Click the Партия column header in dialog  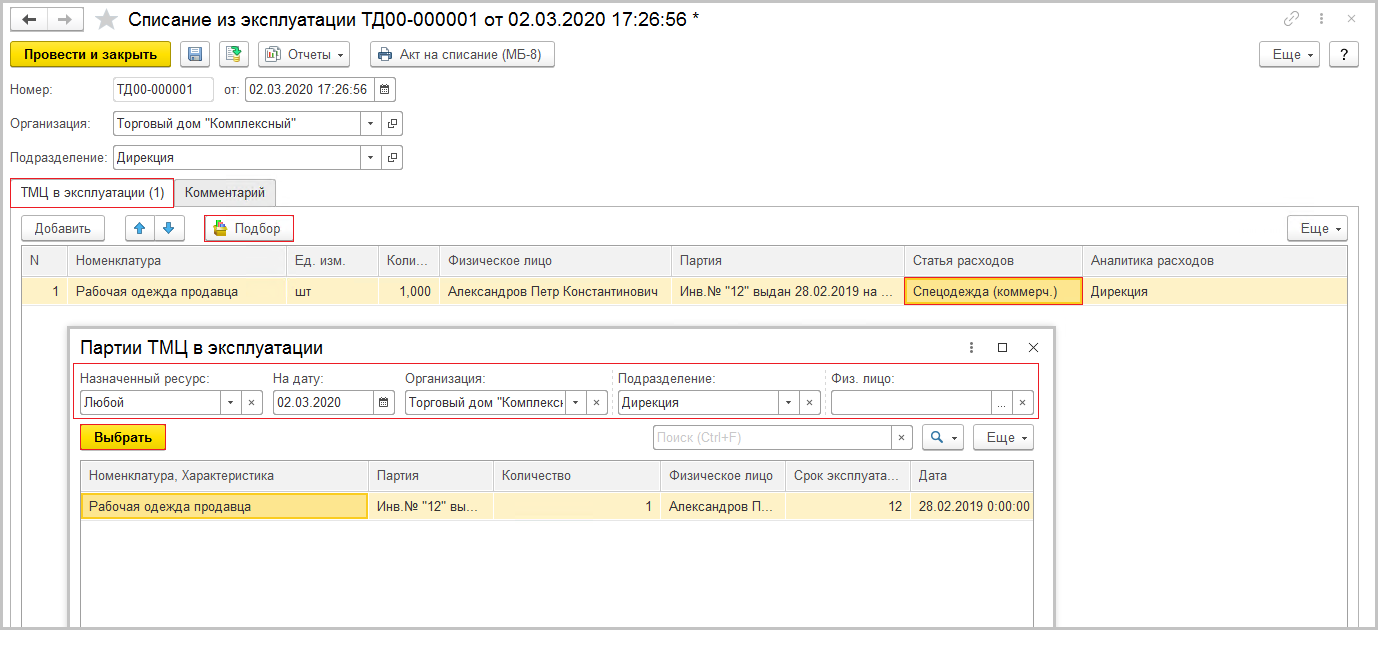tap(431, 476)
